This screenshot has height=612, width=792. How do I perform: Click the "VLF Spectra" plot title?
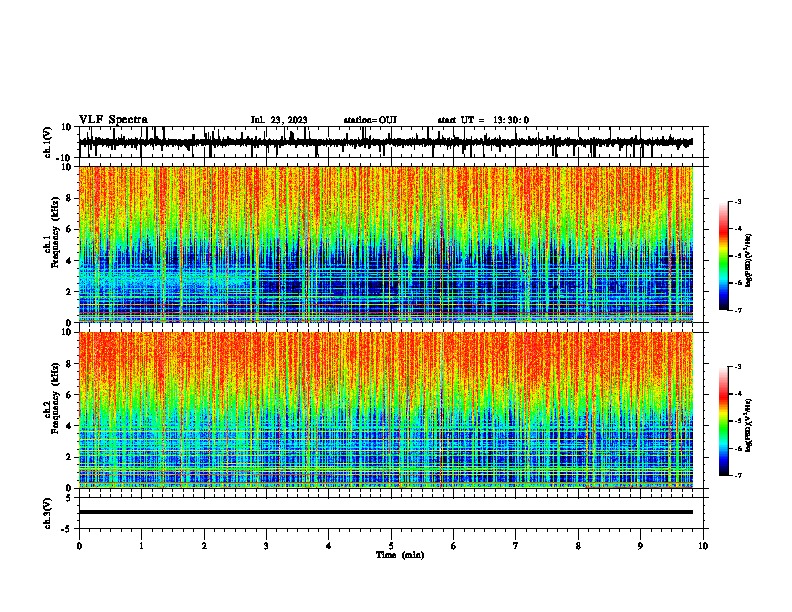113,120
